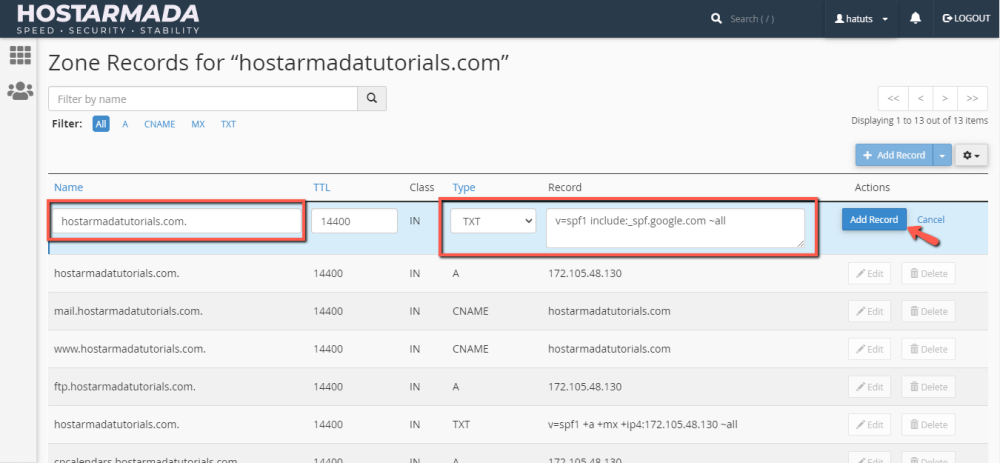
Task: Click the notifications bell icon
Action: click(915, 18)
